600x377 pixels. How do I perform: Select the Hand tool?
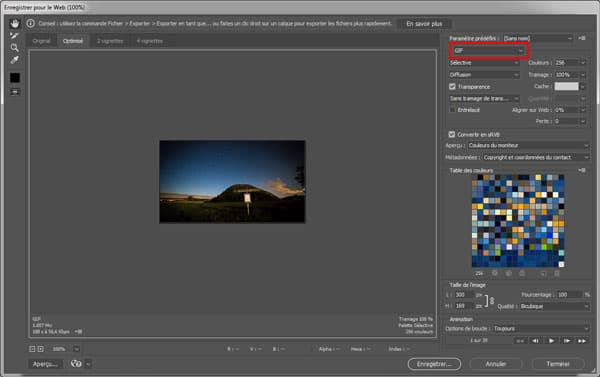click(x=15, y=24)
